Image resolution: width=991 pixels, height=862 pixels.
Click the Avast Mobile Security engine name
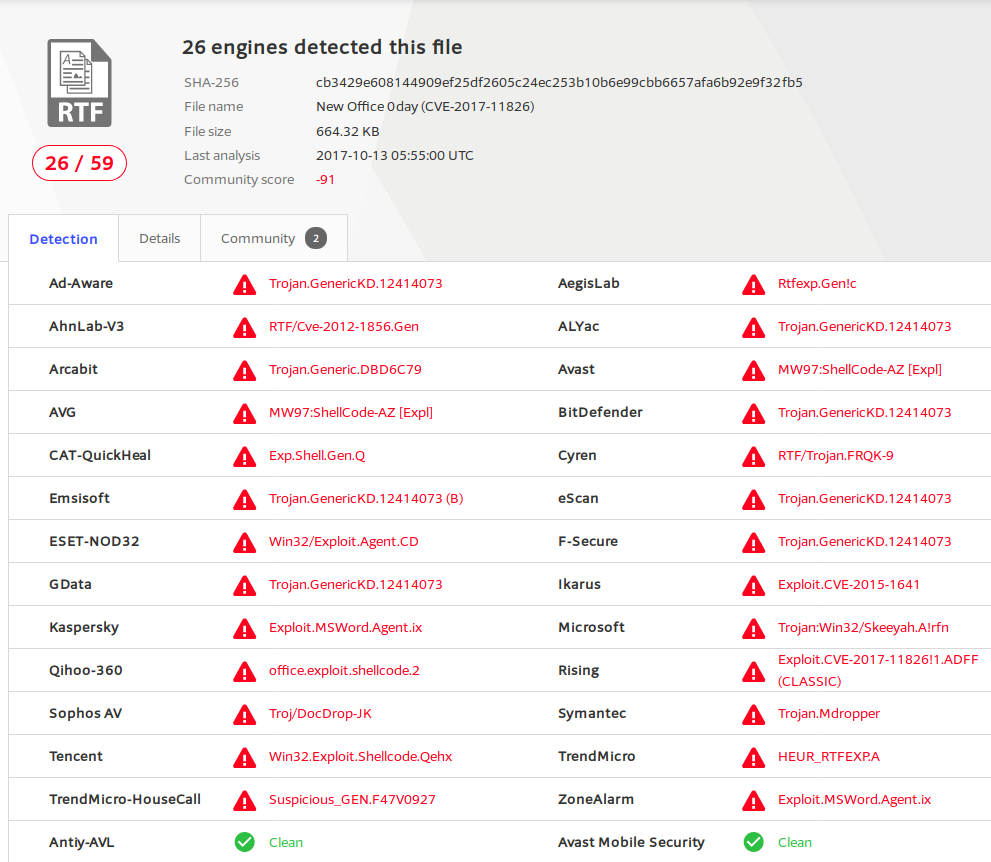[631, 842]
